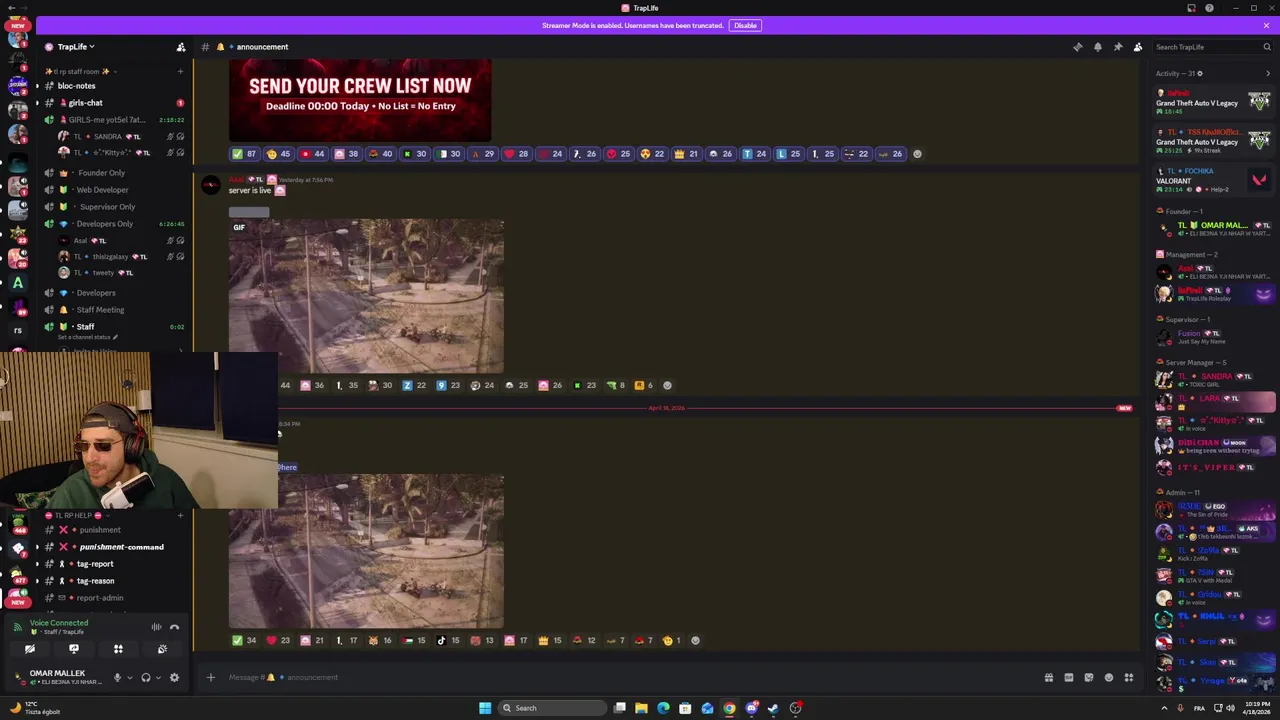Disconnect from the voice channel
Image resolution: width=1280 pixels, height=720 pixels.
coord(174,627)
